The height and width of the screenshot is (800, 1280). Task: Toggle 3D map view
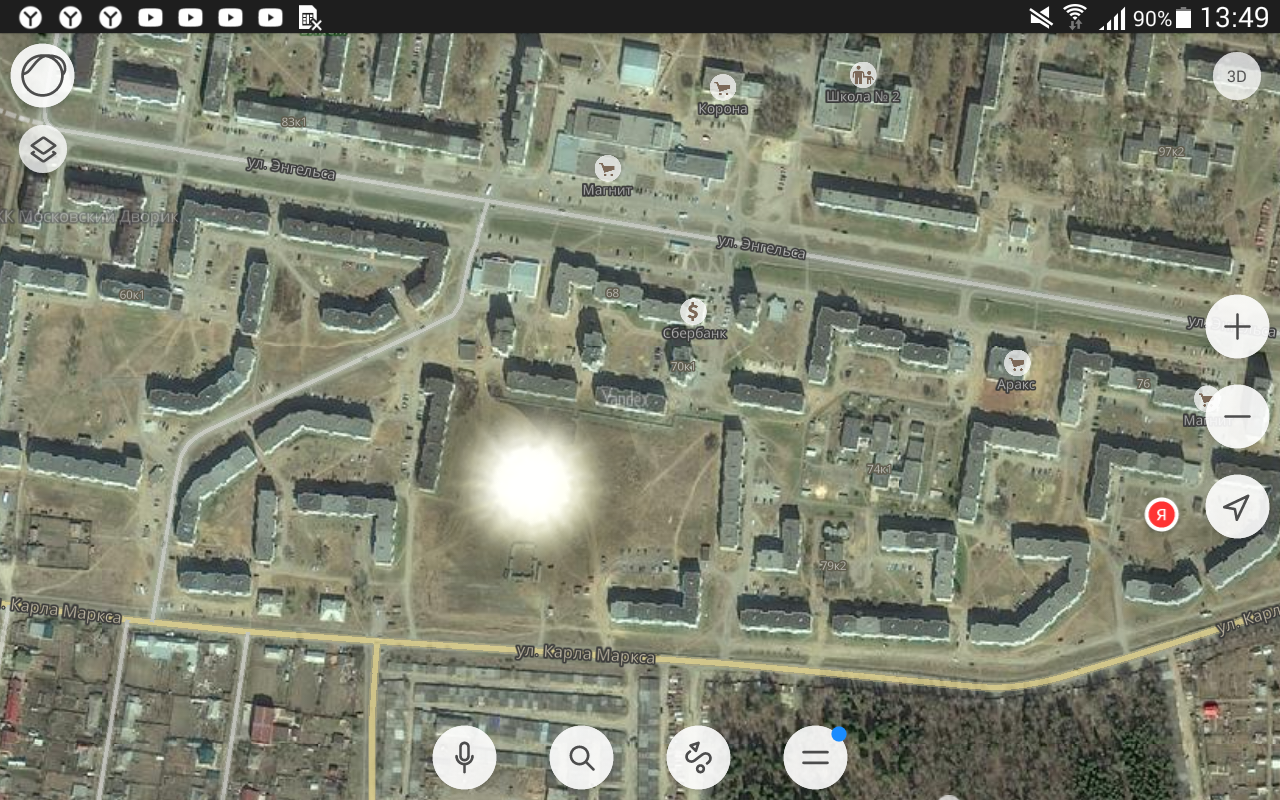(1237, 76)
